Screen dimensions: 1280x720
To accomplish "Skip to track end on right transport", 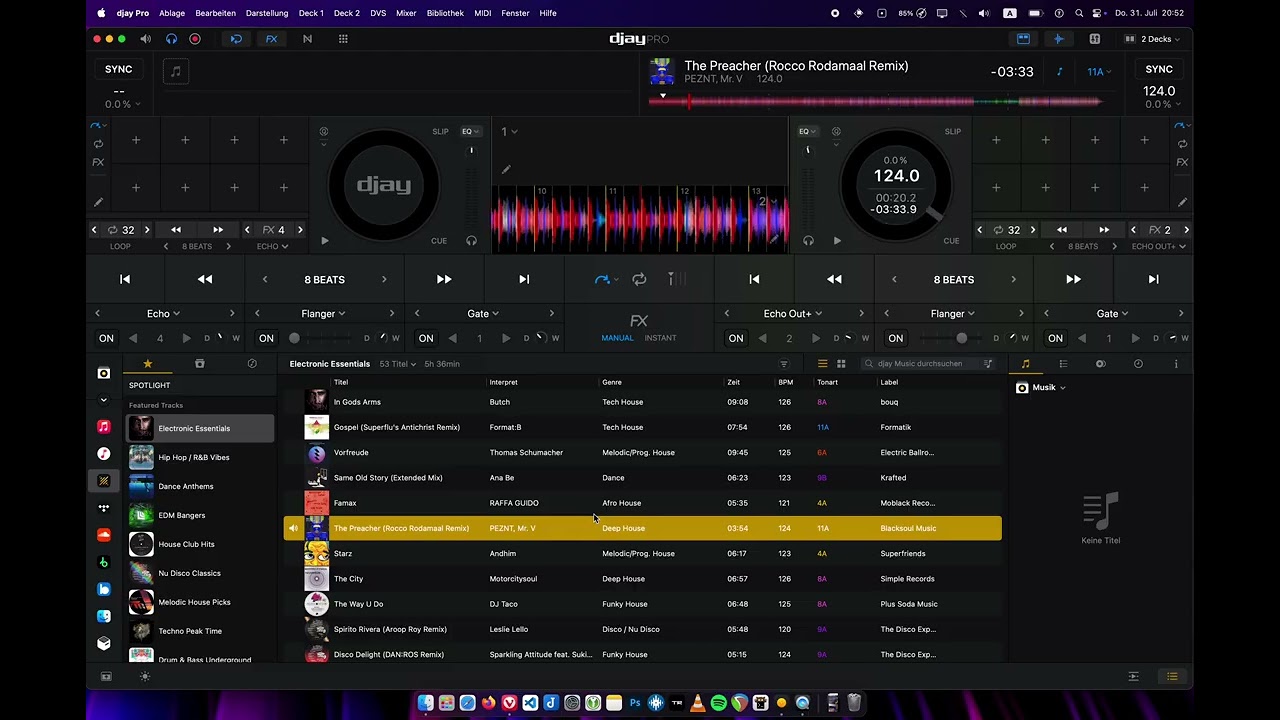I will click(x=1153, y=280).
